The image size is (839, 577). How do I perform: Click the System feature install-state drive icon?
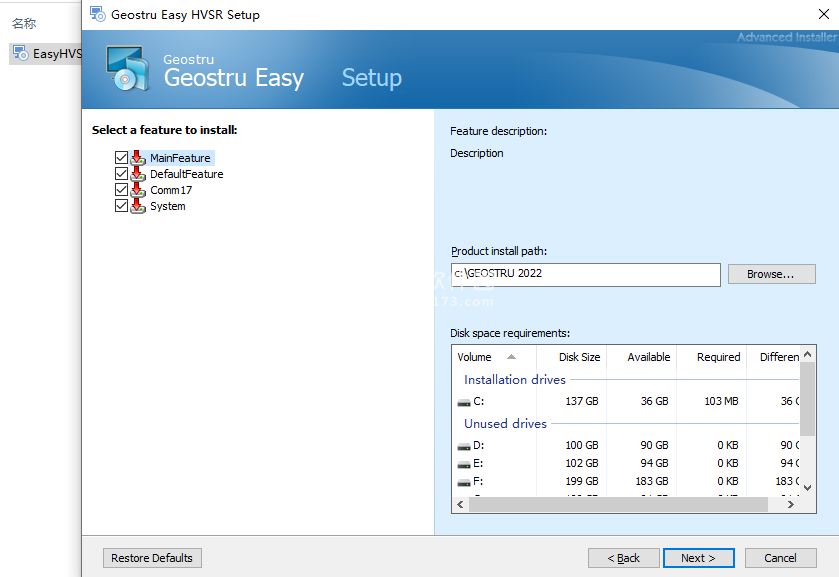point(138,206)
